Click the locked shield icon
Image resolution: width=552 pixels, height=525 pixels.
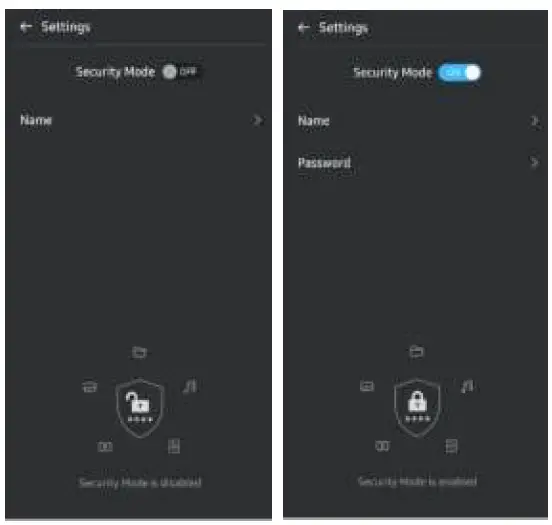point(417,407)
